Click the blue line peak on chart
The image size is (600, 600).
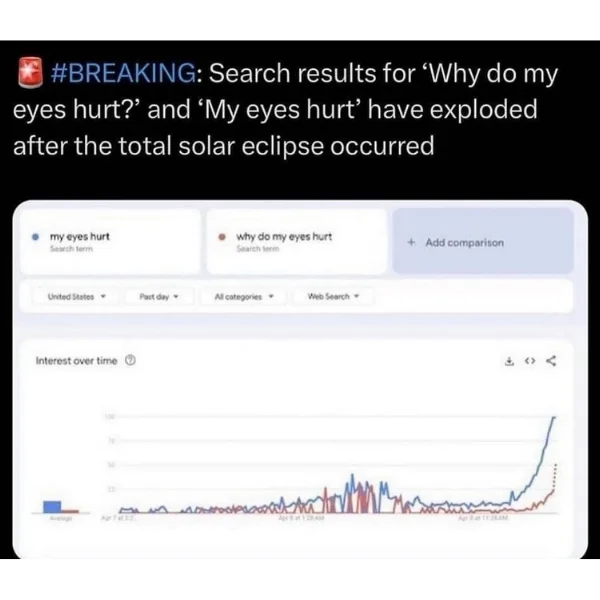(554, 418)
